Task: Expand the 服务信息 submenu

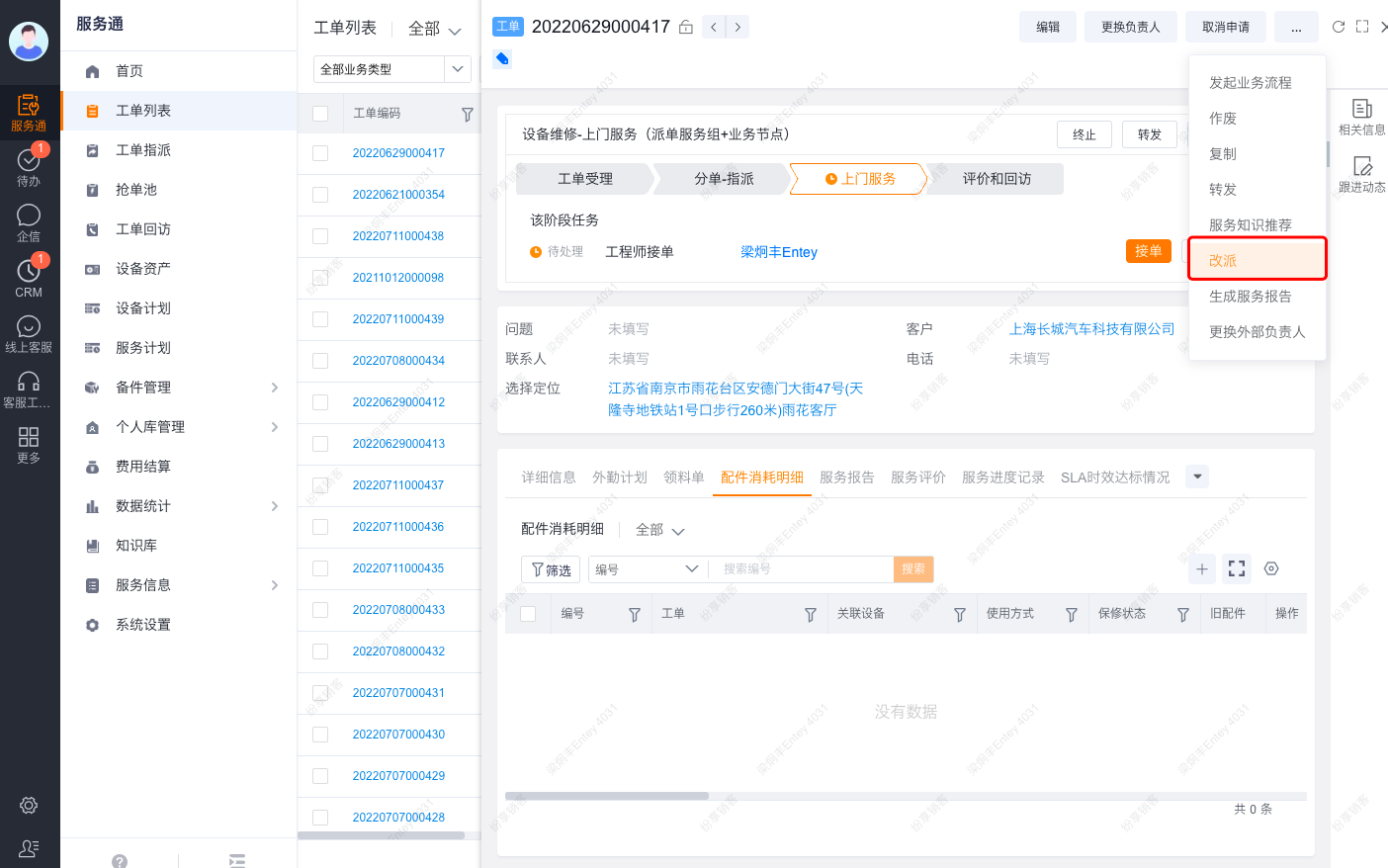Action: point(275,585)
